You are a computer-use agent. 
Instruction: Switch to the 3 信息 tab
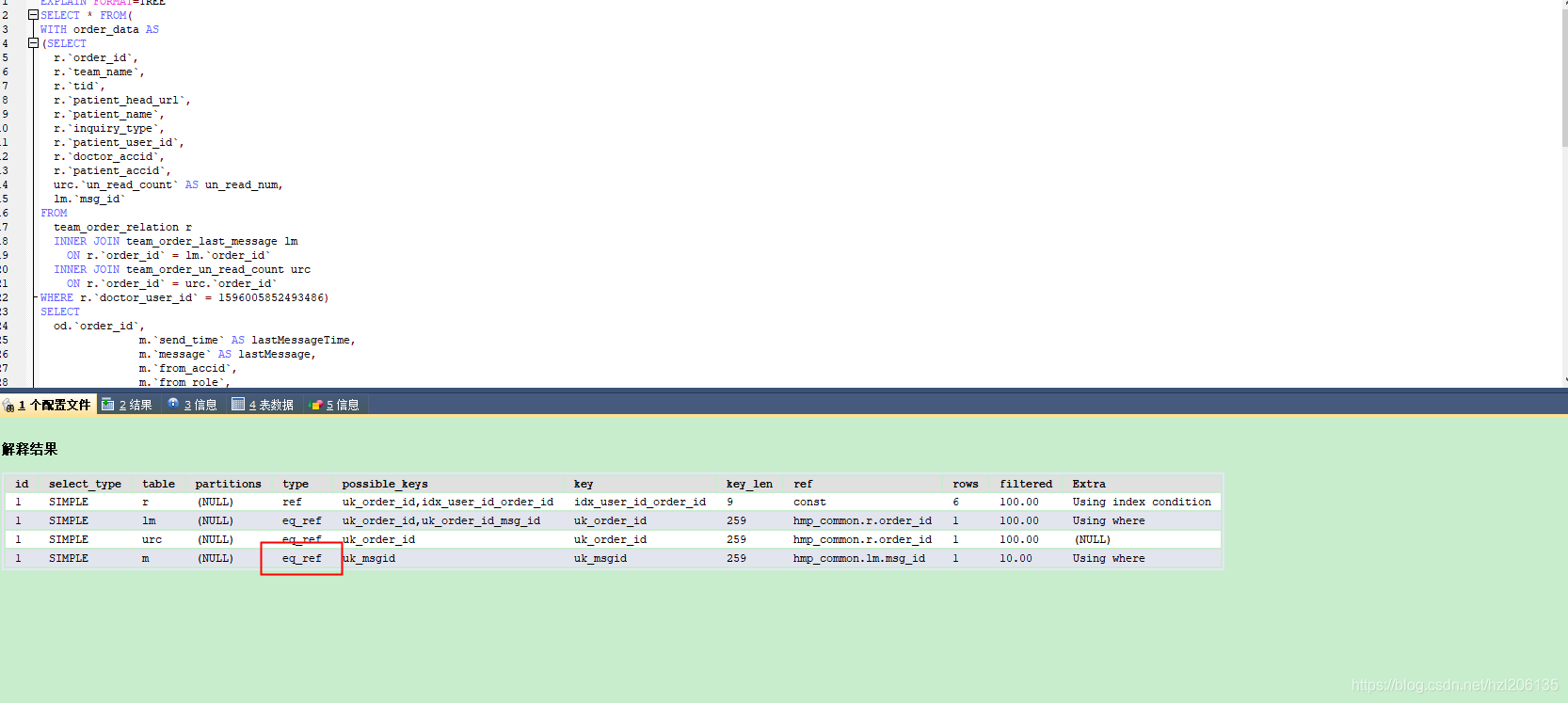click(x=192, y=405)
